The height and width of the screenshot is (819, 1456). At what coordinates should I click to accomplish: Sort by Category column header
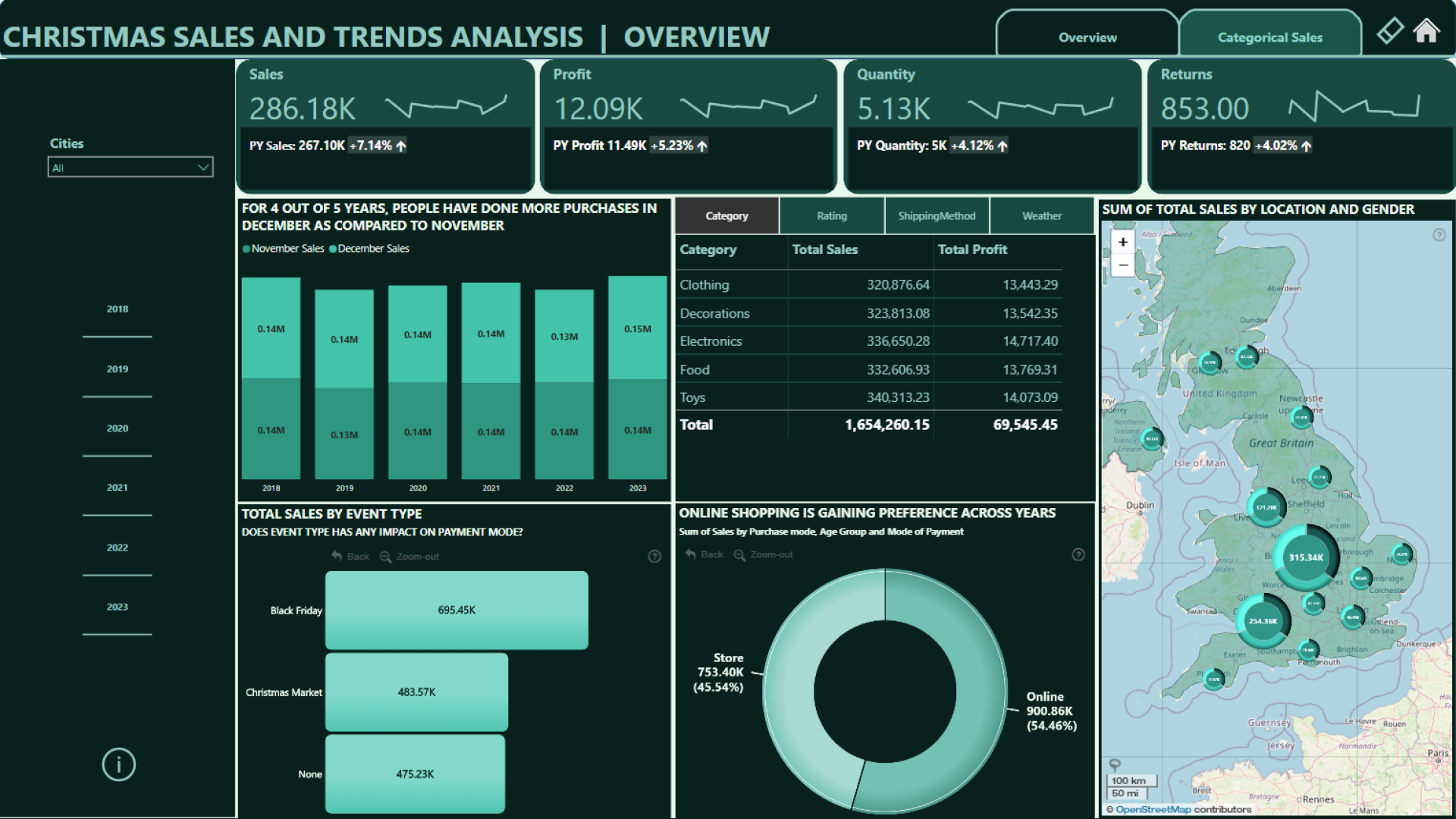708,249
